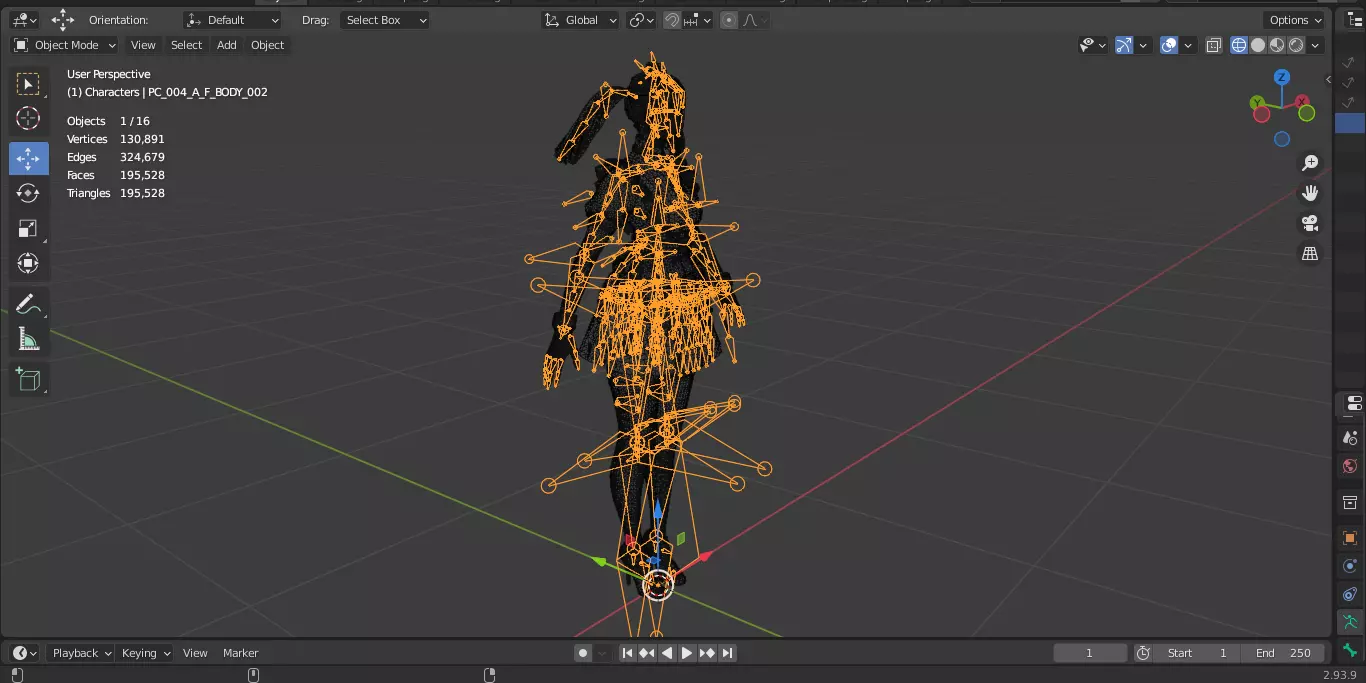Select the Annotate tool
1366x683 pixels.
(x=28, y=304)
